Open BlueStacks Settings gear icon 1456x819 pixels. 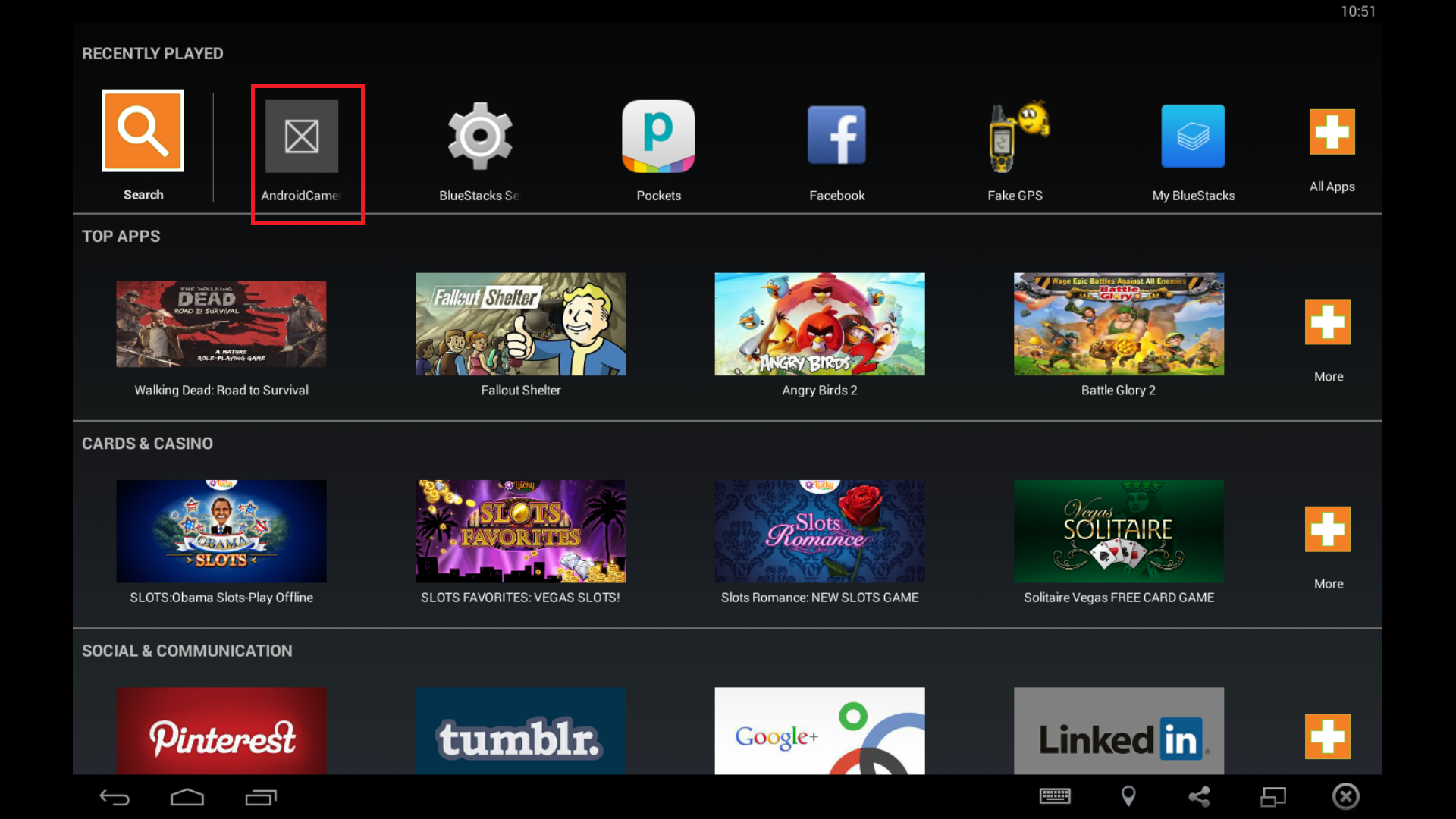(480, 136)
